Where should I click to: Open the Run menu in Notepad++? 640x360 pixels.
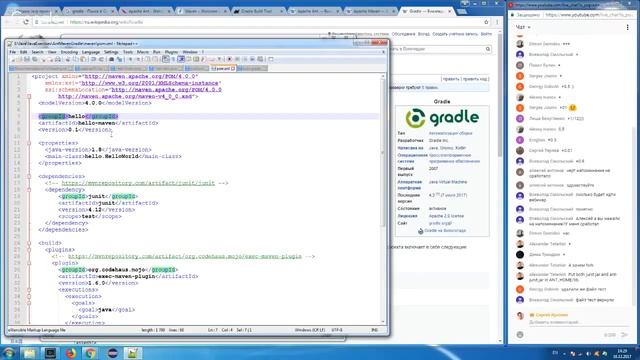pos(156,52)
